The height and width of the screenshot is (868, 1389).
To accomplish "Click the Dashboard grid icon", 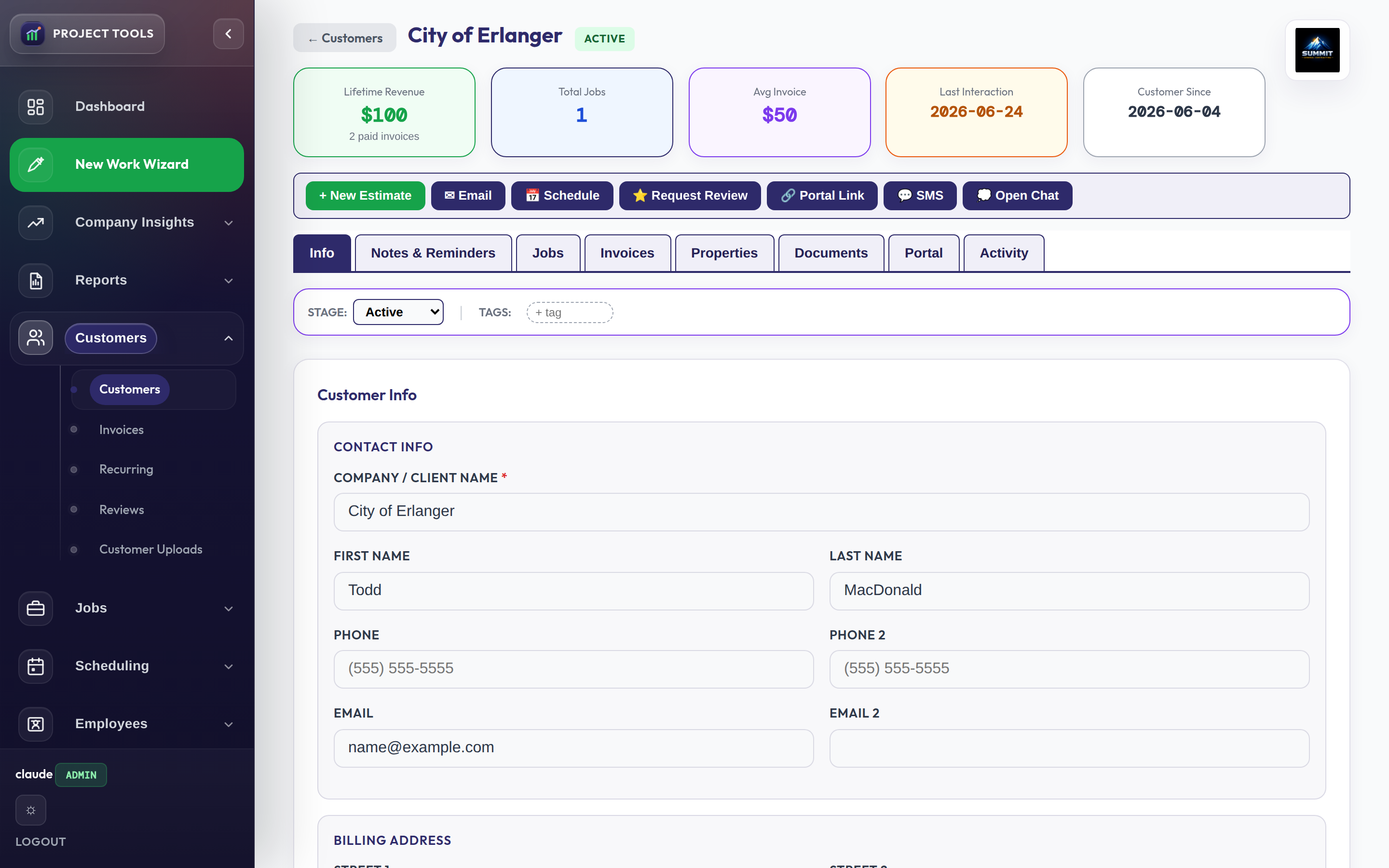I will coord(36,107).
